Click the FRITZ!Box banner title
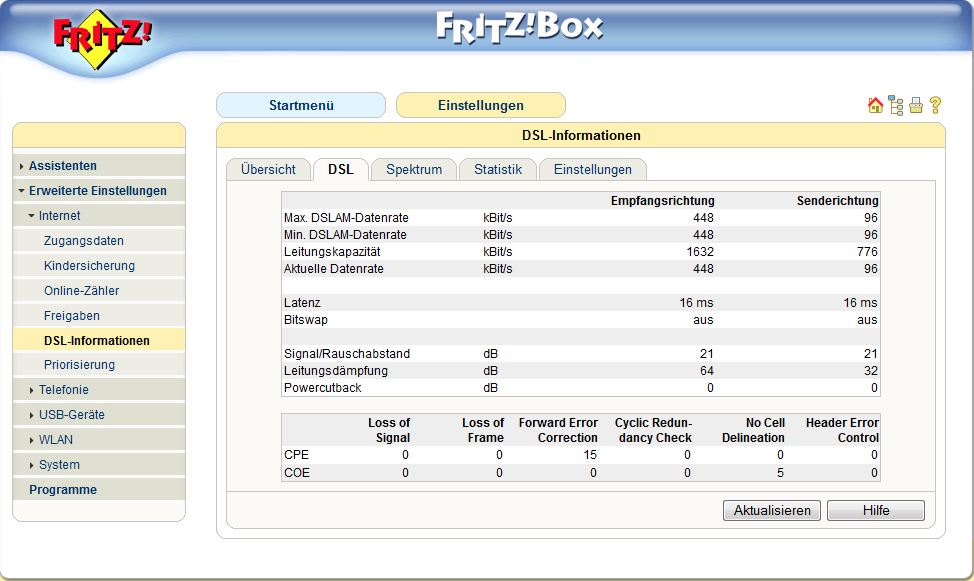This screenshot has width=974, height=581. [x=519, y=28]
